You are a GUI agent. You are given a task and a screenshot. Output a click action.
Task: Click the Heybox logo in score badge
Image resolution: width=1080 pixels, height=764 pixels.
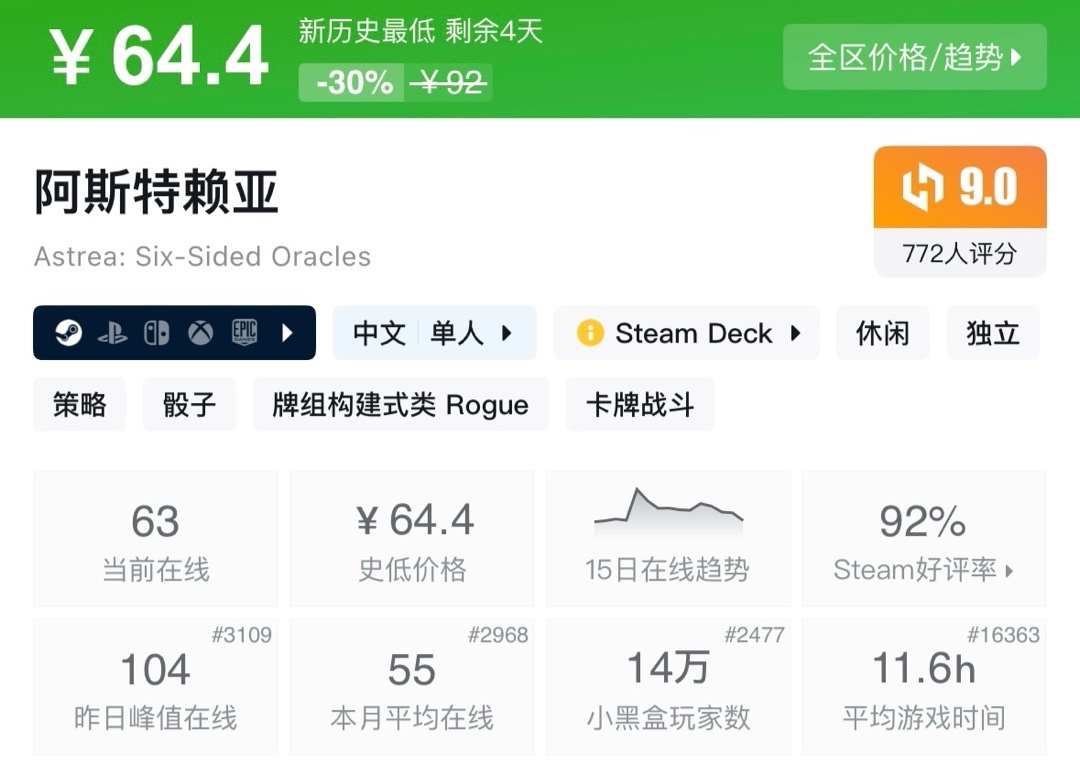coord(923,188)
